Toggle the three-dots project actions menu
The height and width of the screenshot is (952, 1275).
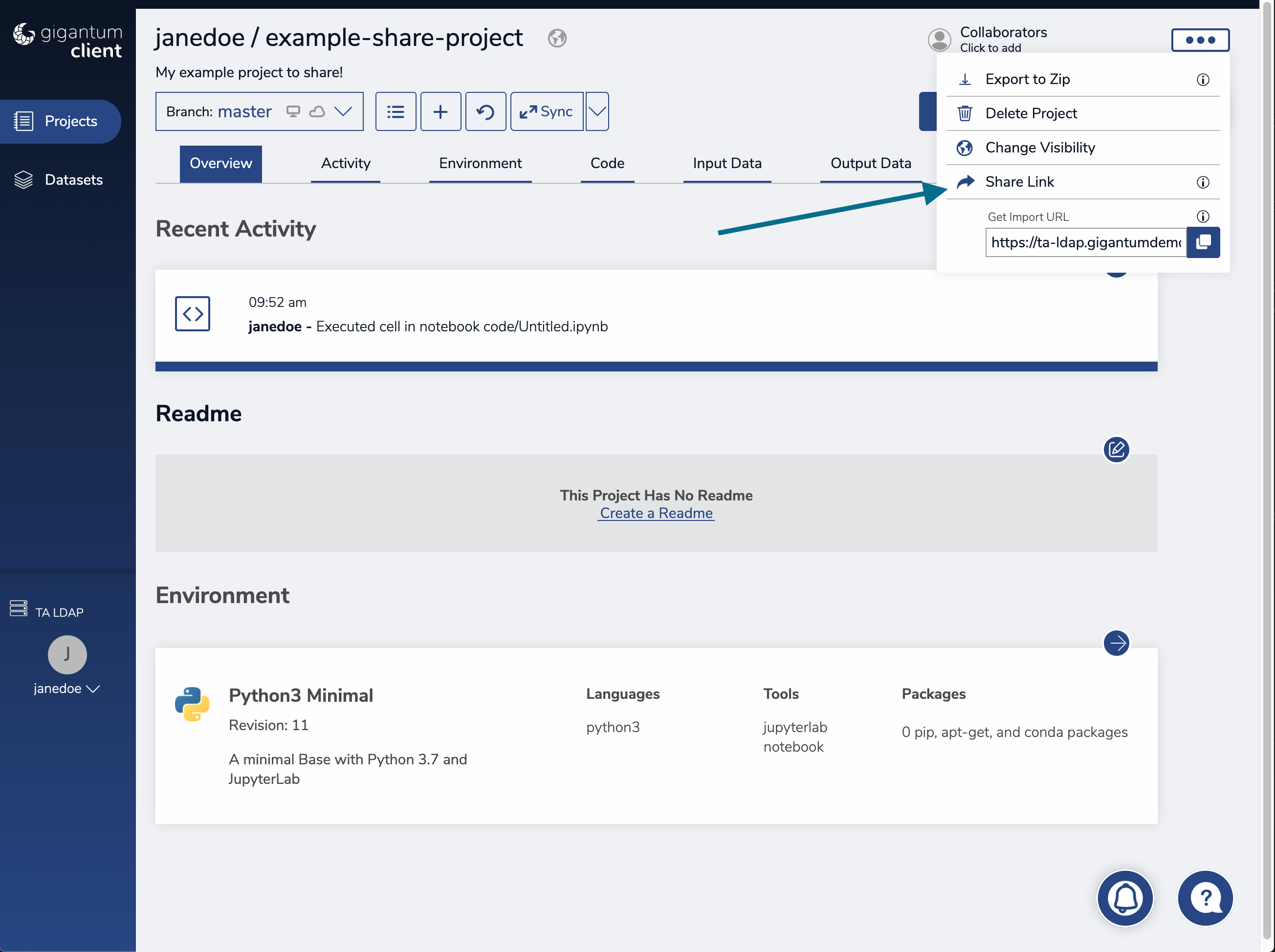[1200, 40]
